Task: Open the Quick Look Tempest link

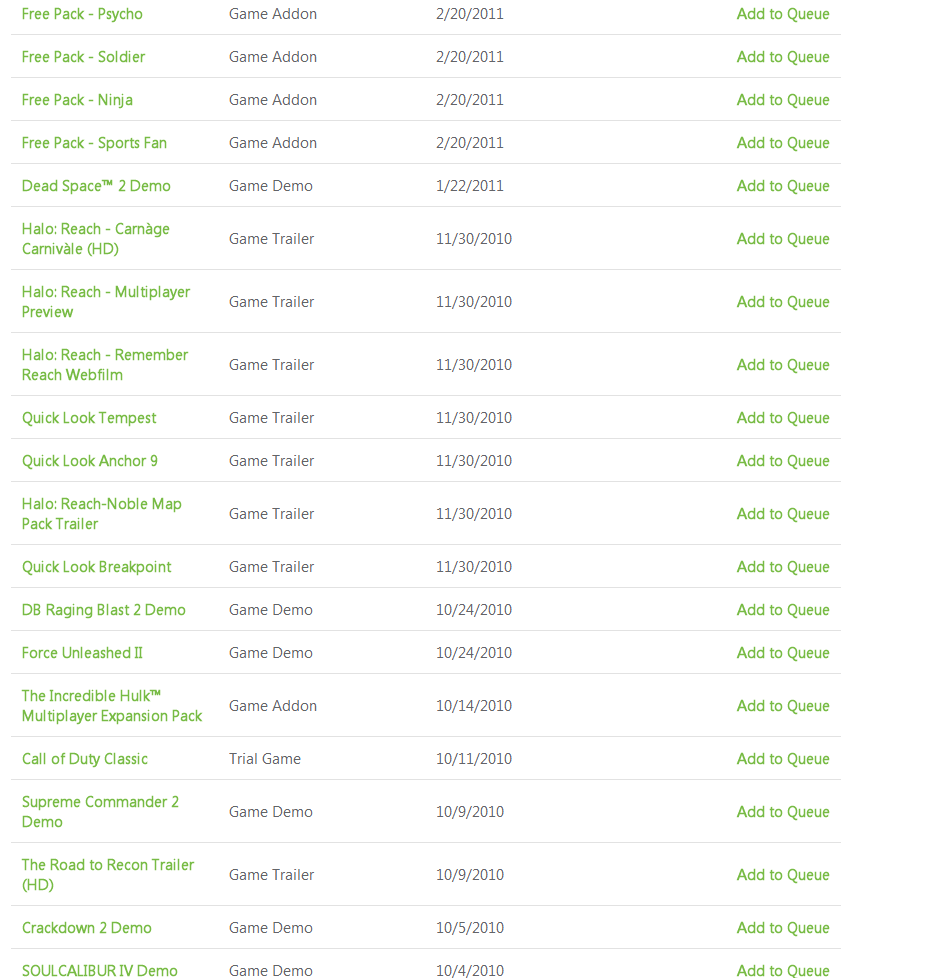Action: click(89, 418)
